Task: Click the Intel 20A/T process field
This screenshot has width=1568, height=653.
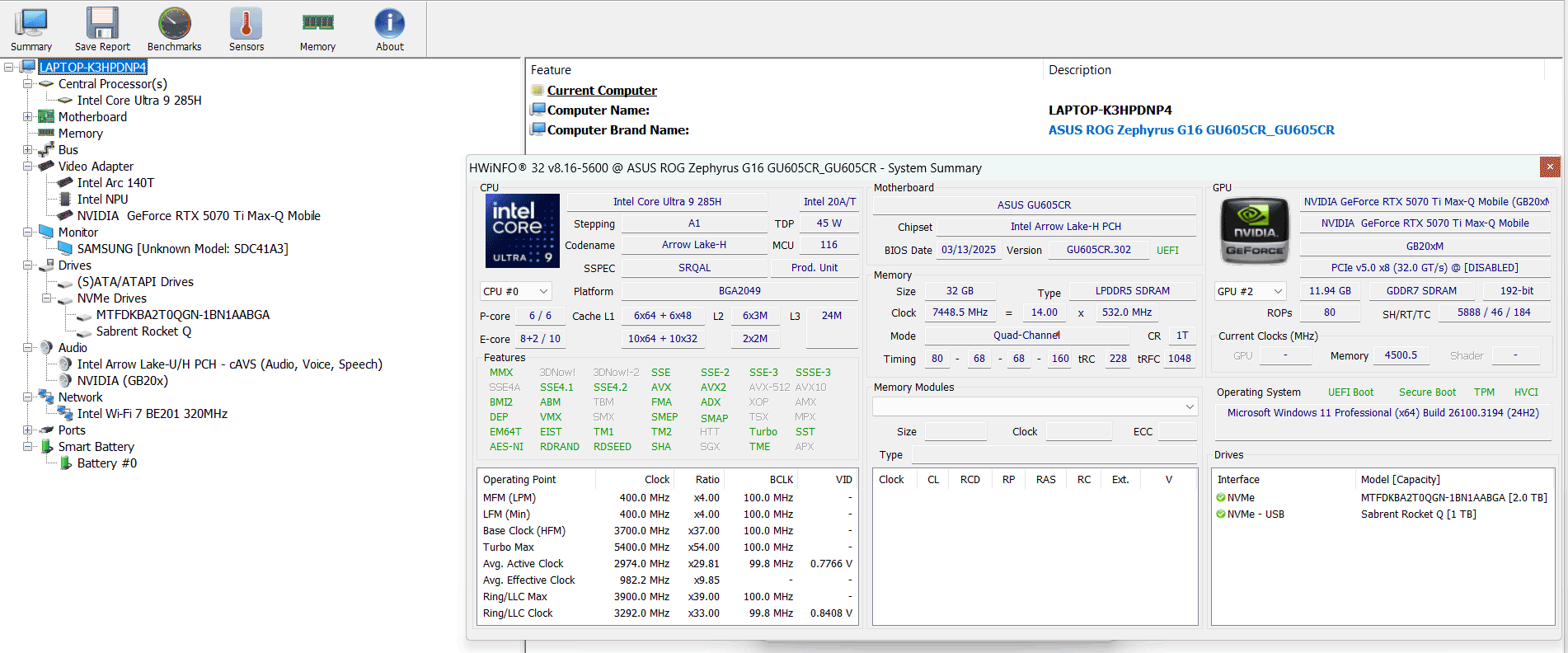Action: [x=829, y=201]
